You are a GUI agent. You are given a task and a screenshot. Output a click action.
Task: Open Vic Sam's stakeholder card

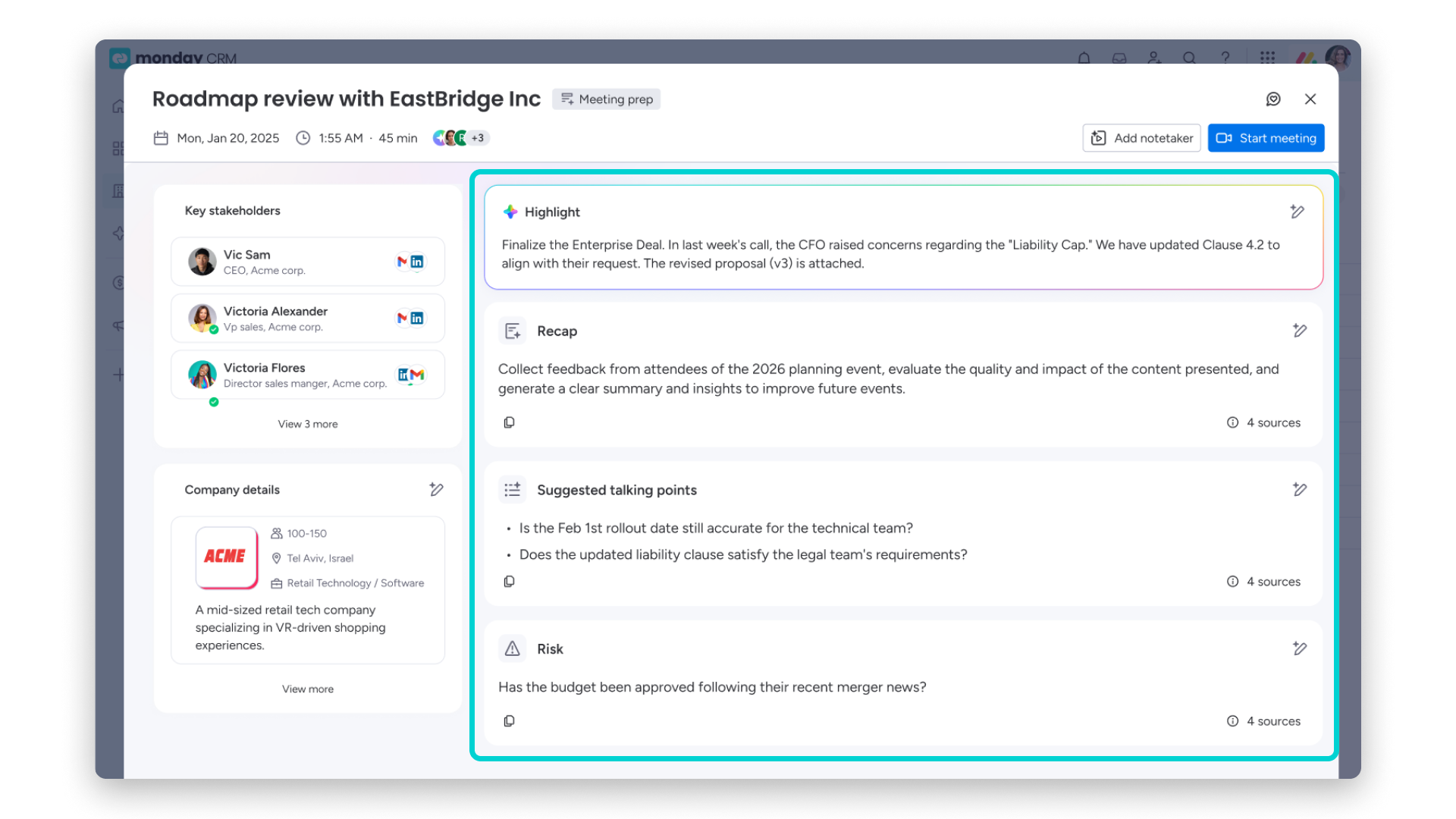(308, 262)
